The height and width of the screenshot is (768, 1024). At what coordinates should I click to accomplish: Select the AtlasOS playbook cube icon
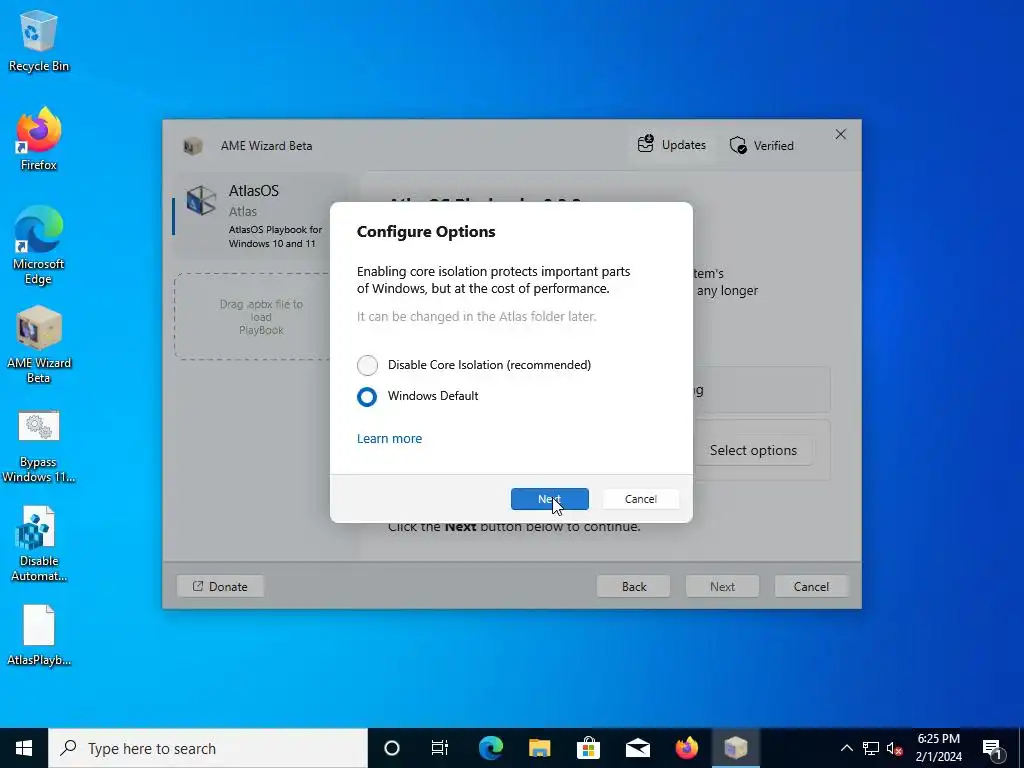200,200
